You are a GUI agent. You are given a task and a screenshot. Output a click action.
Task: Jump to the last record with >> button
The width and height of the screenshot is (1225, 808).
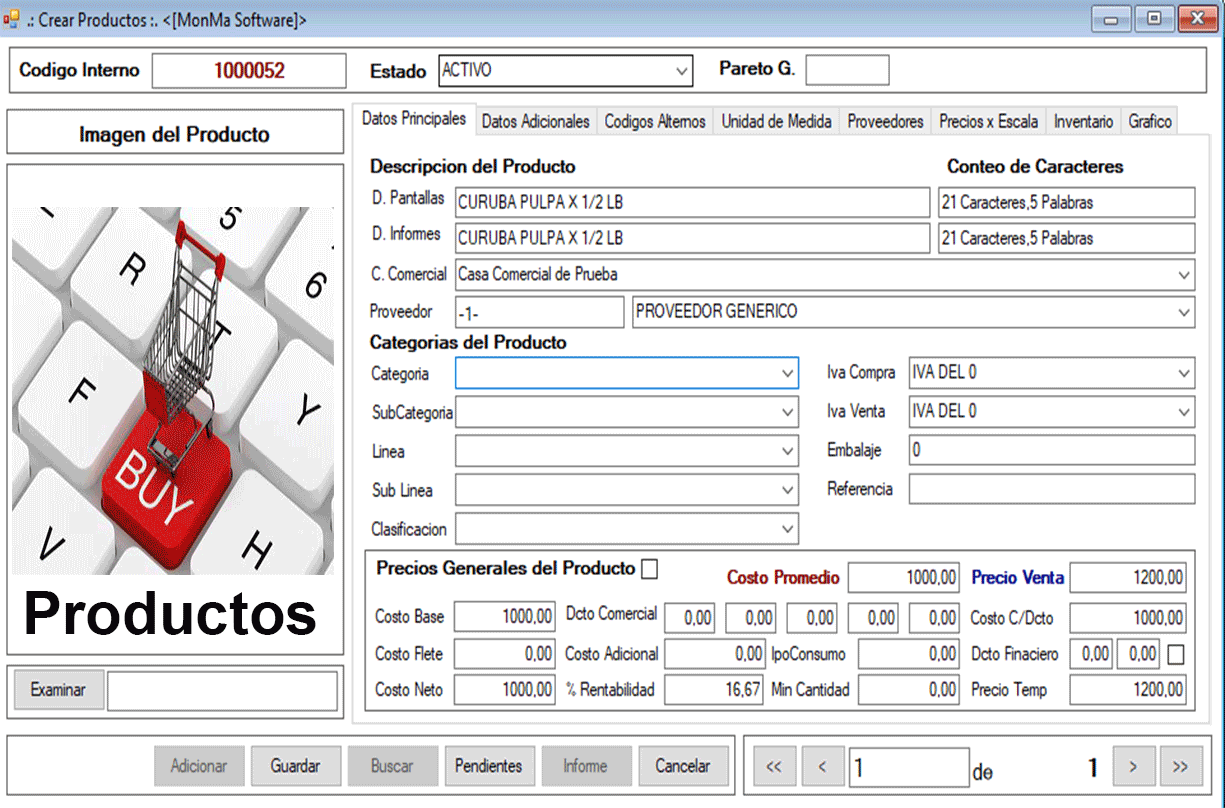pyautogui.click(x=1181, y=767)
